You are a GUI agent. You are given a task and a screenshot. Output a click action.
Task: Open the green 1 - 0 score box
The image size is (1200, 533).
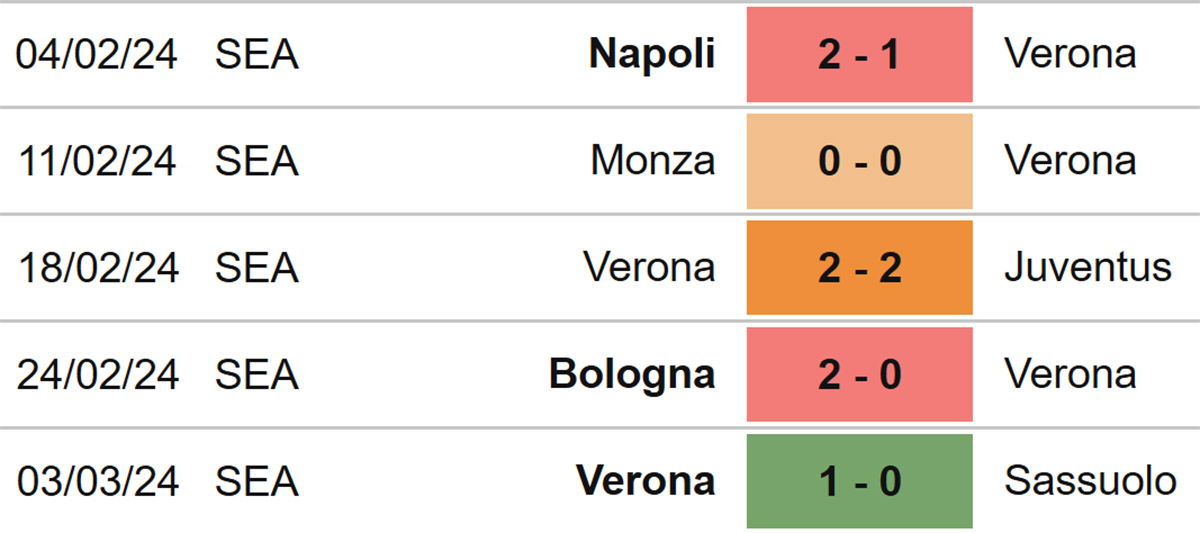coord(859,481)
